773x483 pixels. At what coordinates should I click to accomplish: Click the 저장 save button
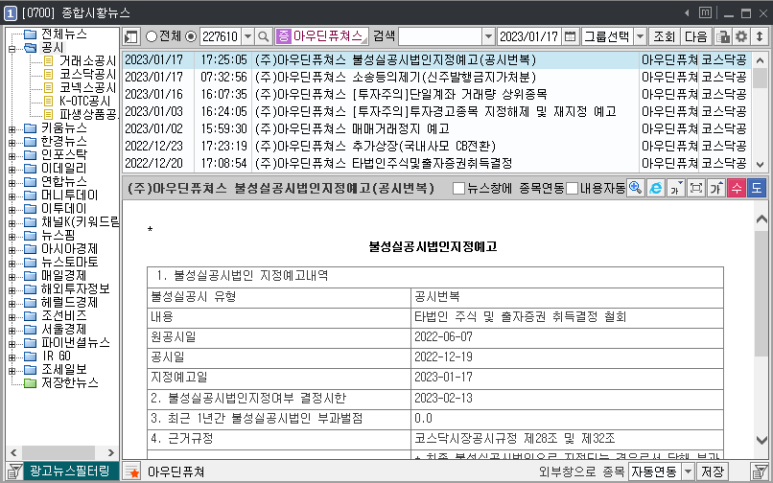coord(712,472)
